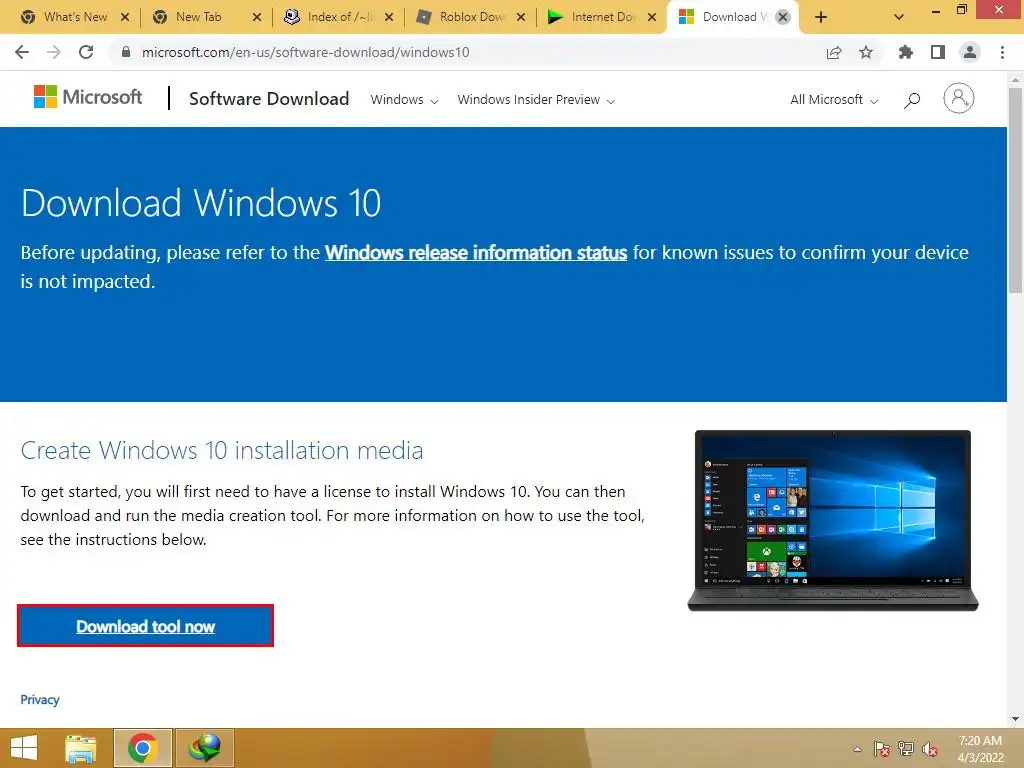Reload the current page
Viewport: 1024px width, 768px height.
(x=86, y=52)
